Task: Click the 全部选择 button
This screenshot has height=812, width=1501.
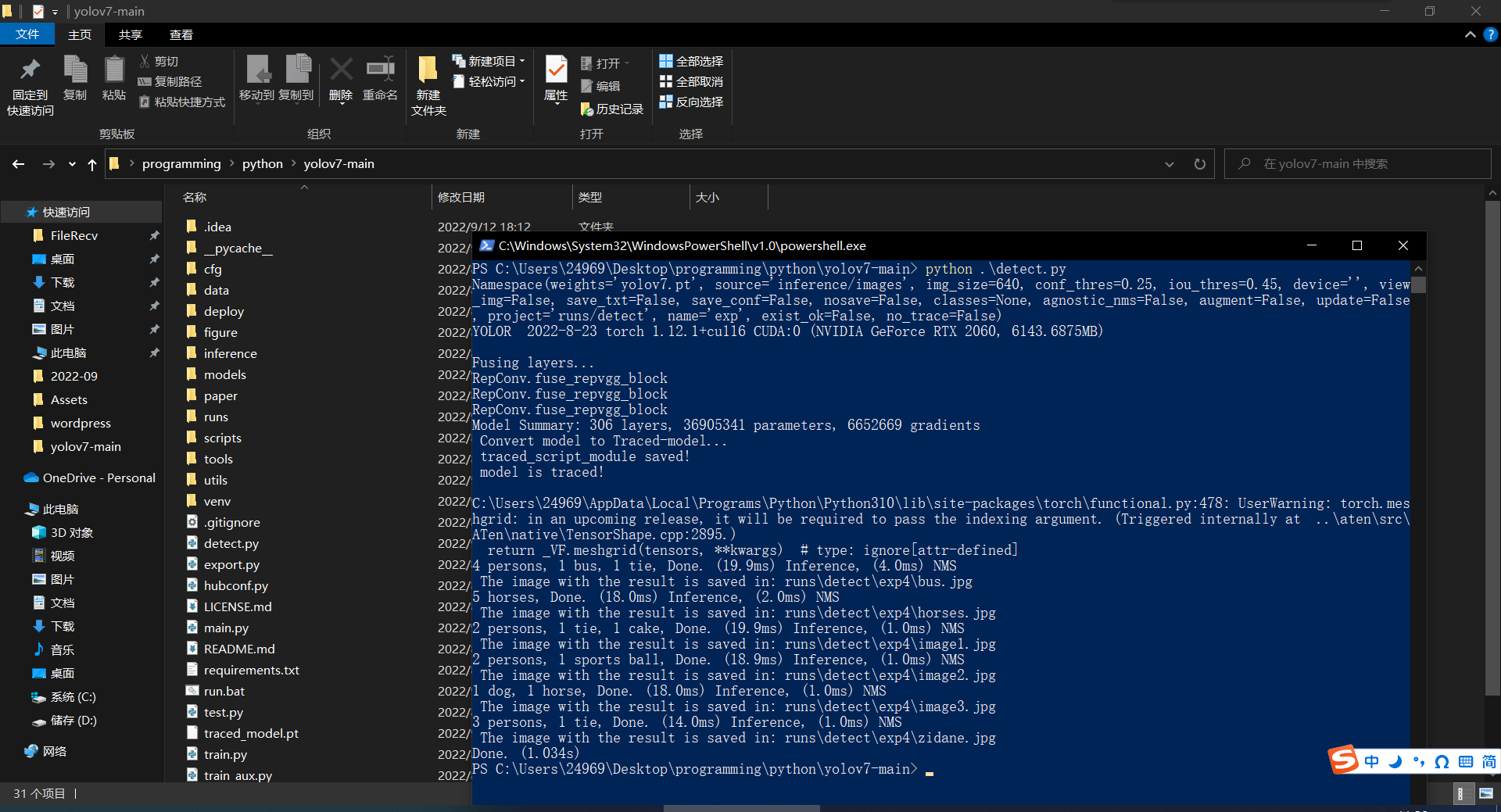Action: (x=691, y=61)
